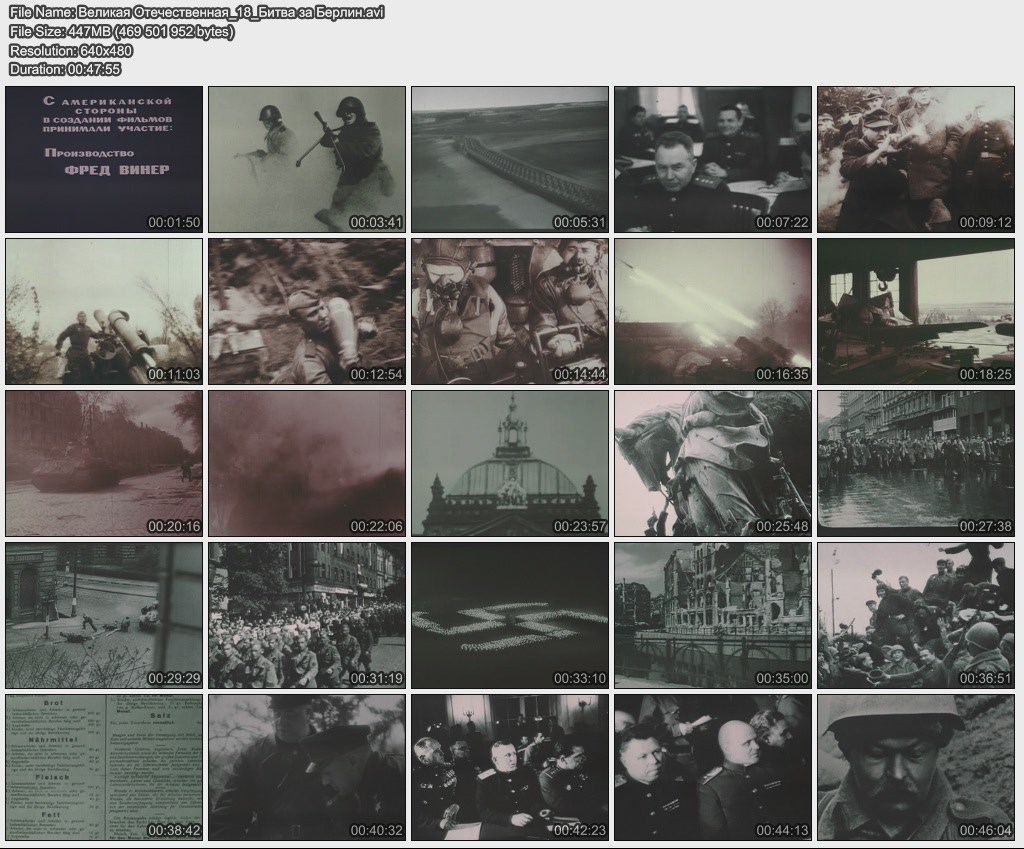Screen dimensions: 1024x849
Task: Open the ruined building frame at 00:35:00
Action: coord(713,615)
